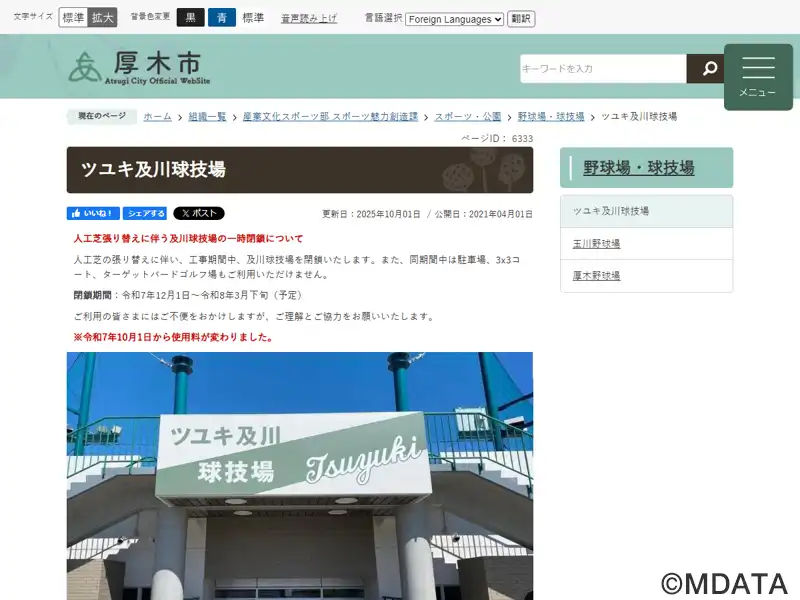Open the hamburger メニュー button
Image resolution: width=800 pixels, height=600 pixels.
click(758, 77)
